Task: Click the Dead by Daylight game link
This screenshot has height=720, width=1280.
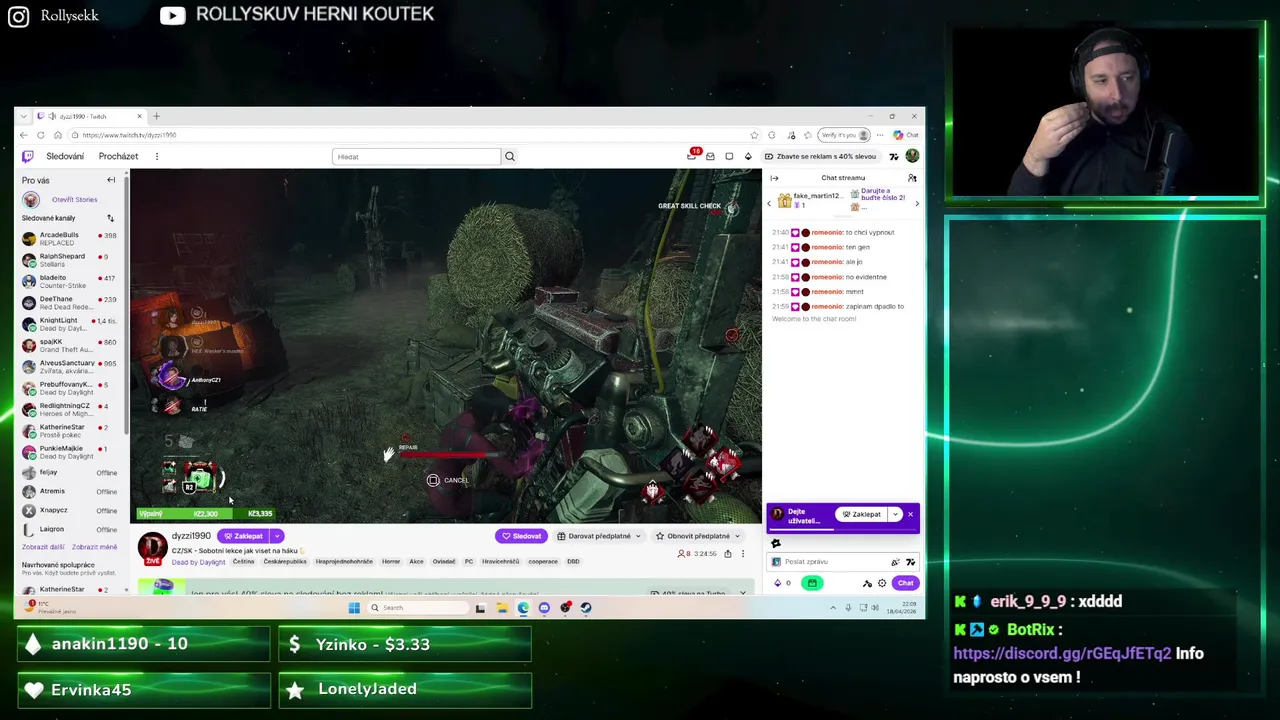Action: (198, 562)
